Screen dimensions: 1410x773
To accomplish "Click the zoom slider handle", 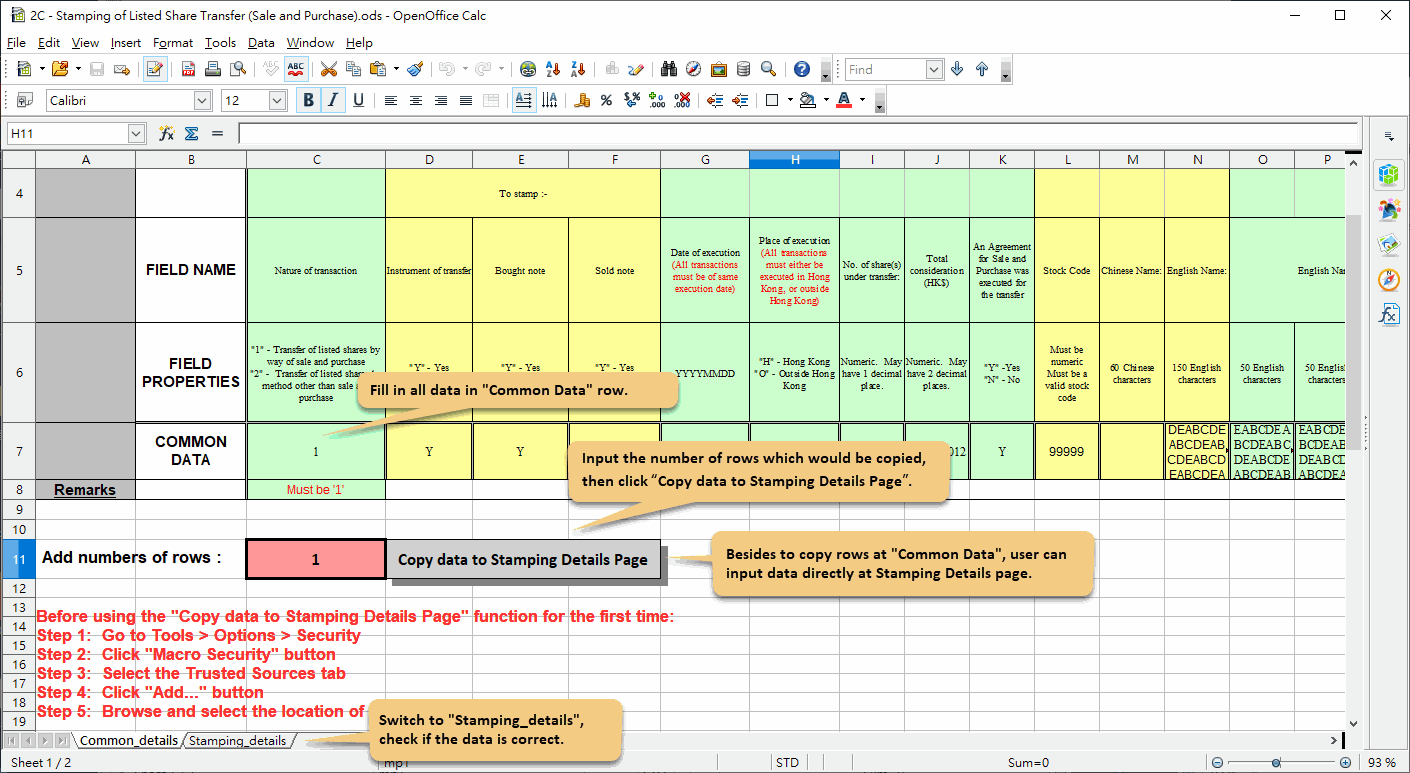I will (x=1276, y=763).
